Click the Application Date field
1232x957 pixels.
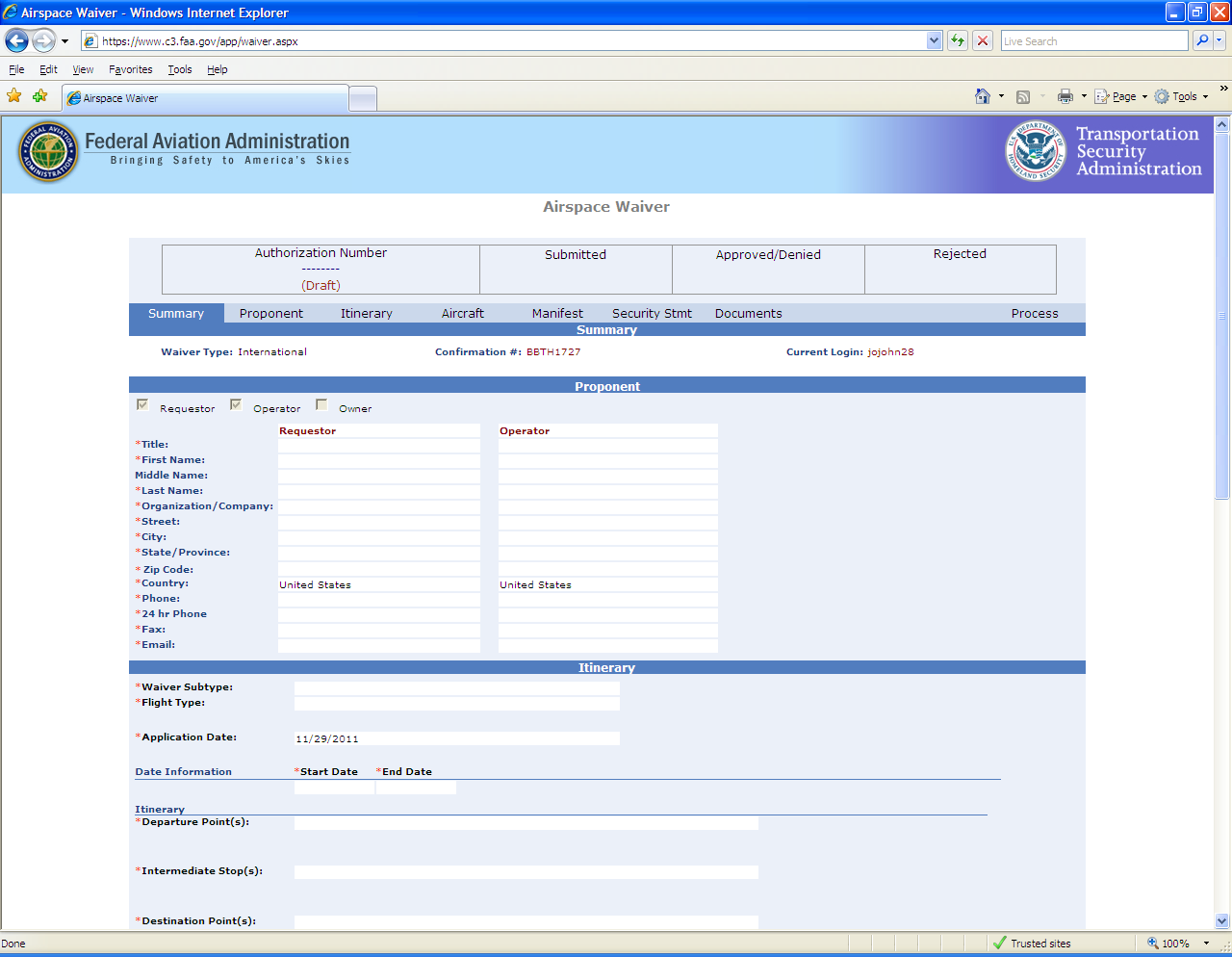pos(457,738)
